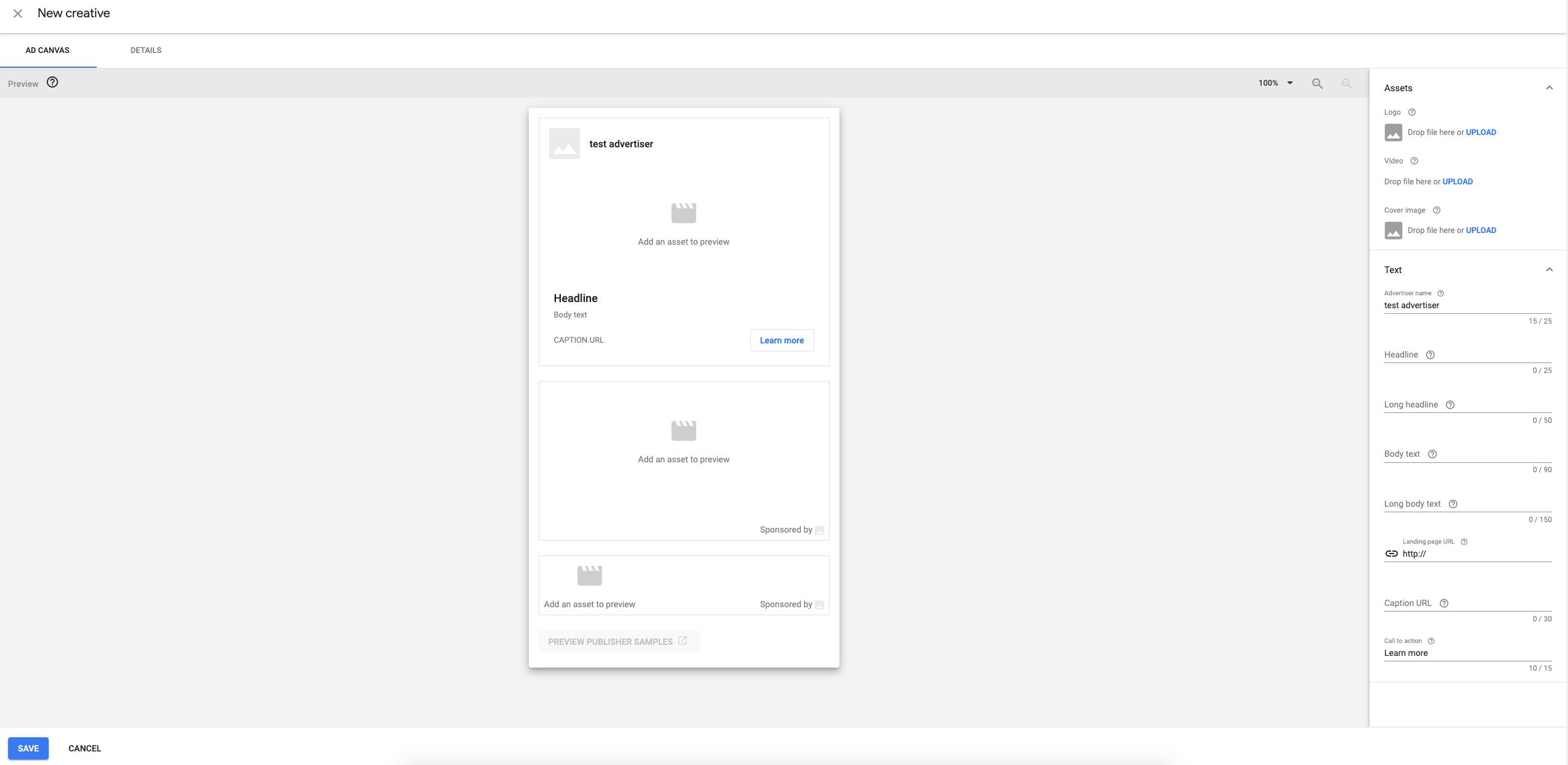Screen dimensions: 1568x765
Task: Open the 100% zoom level dropdown
Action: click(1276, 83)
